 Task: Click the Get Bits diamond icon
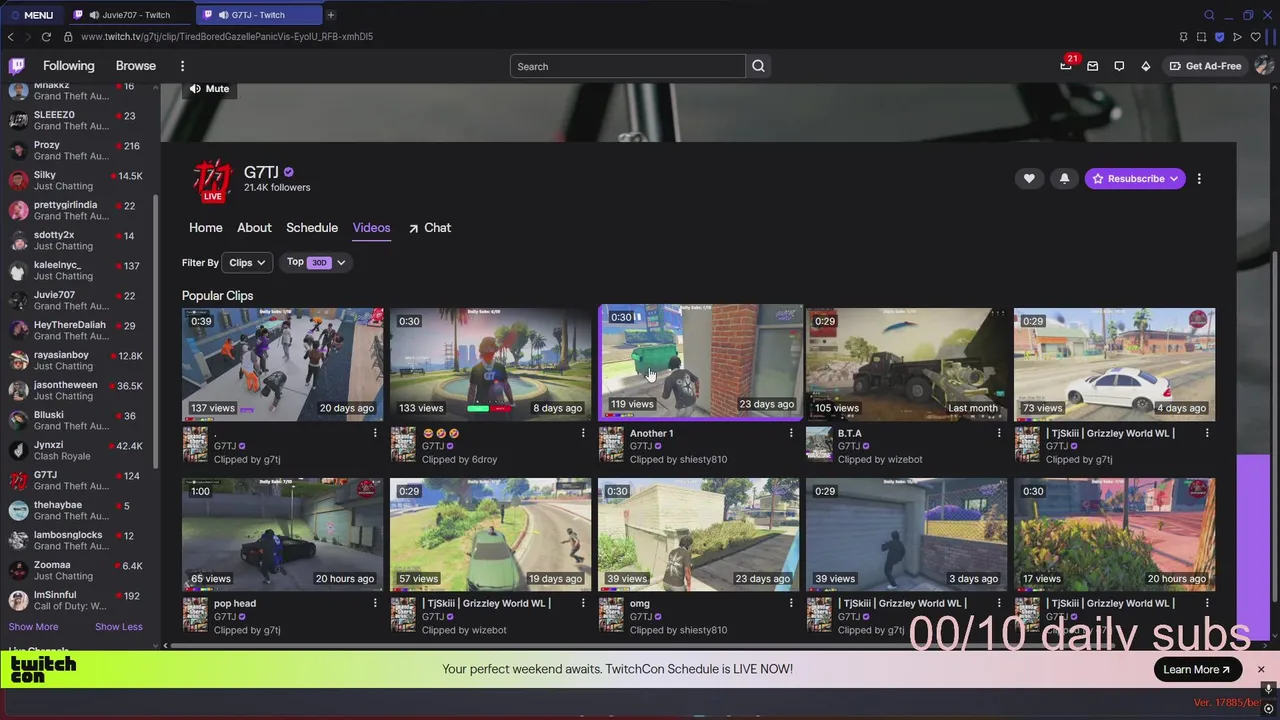[x=1146, y=66]
